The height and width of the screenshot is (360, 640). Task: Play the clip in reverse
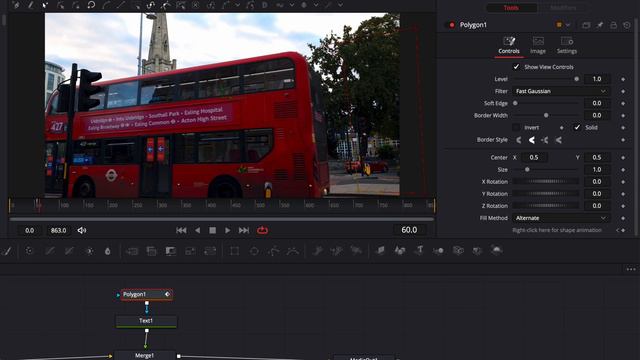click(198, 230)
